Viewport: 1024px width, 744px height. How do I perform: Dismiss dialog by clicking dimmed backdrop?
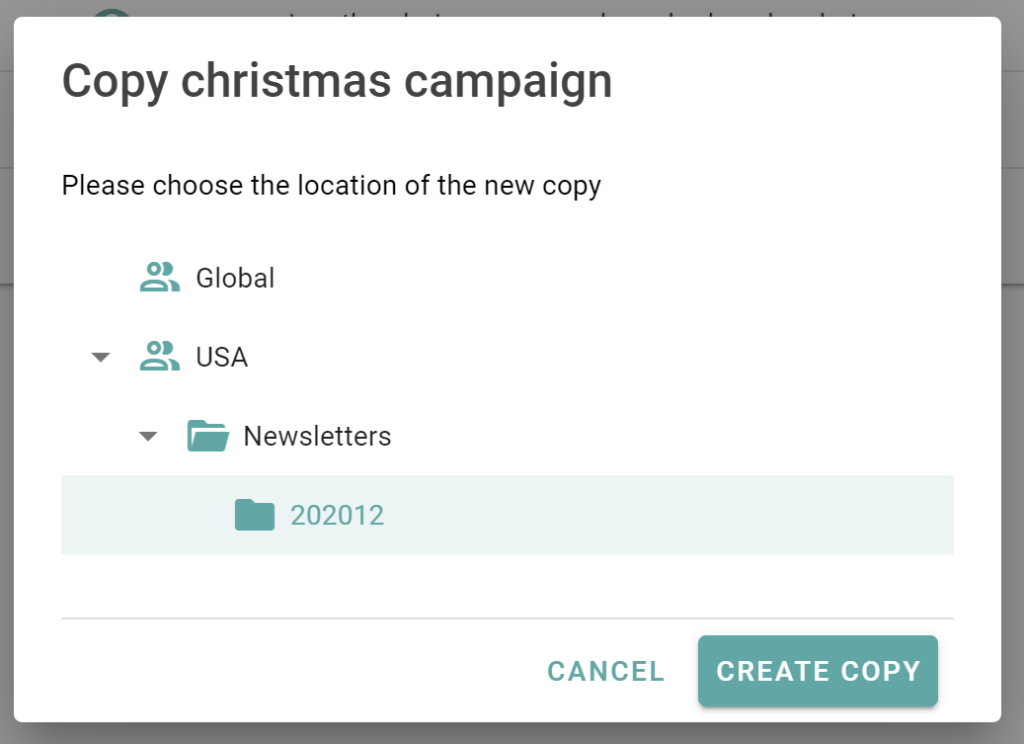click(1013, 392)
